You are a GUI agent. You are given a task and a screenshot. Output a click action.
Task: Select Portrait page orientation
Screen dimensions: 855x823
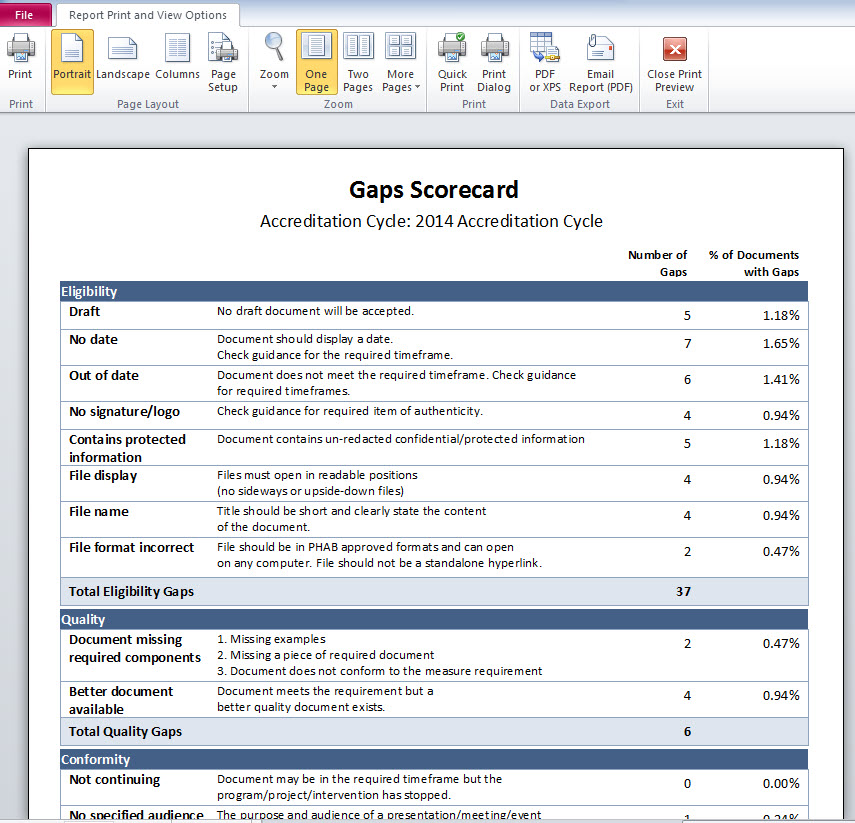click(x=72, y=61)
